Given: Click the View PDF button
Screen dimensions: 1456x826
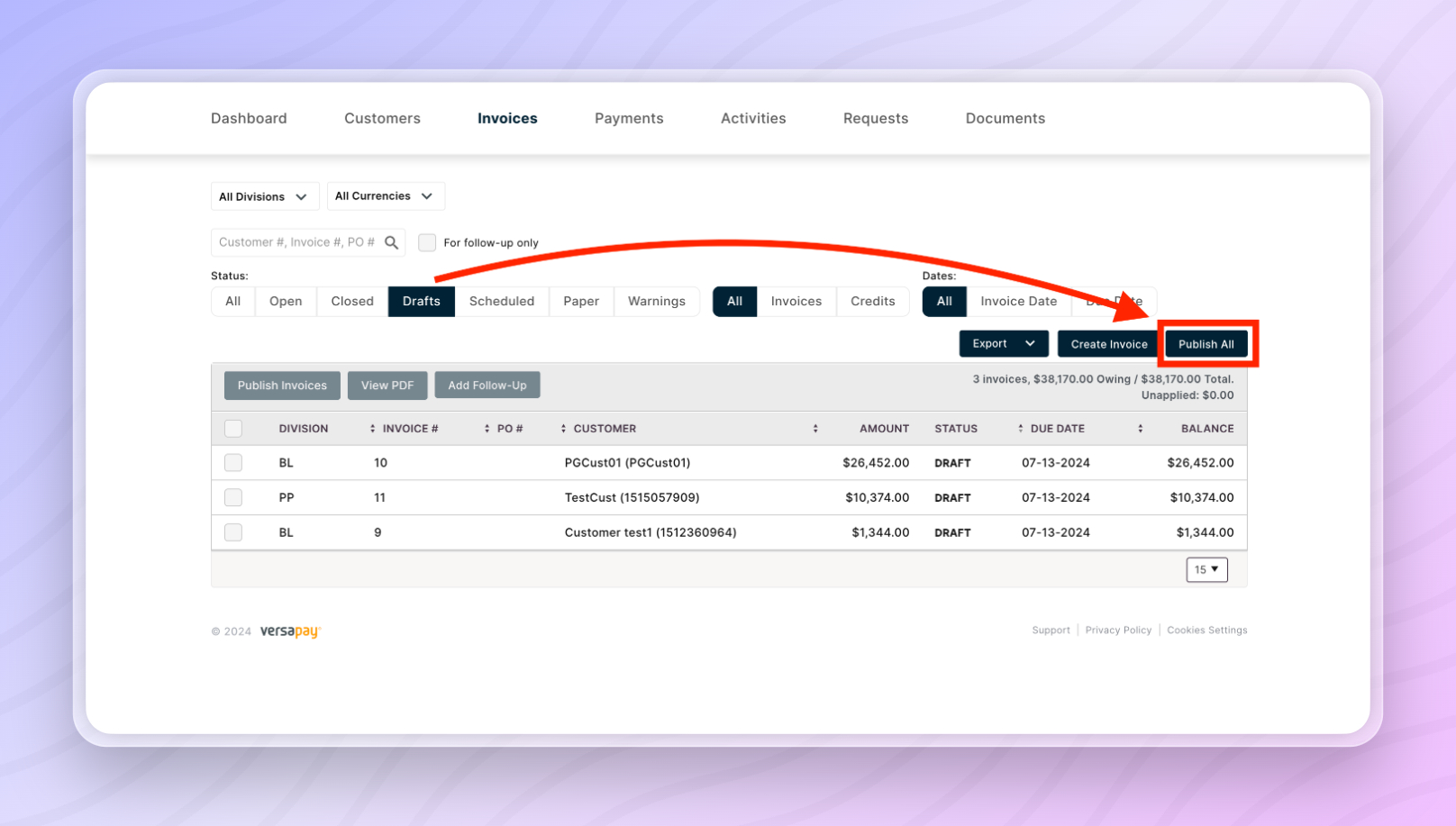Looking at the screenshot, I should (x=387, y=386).
